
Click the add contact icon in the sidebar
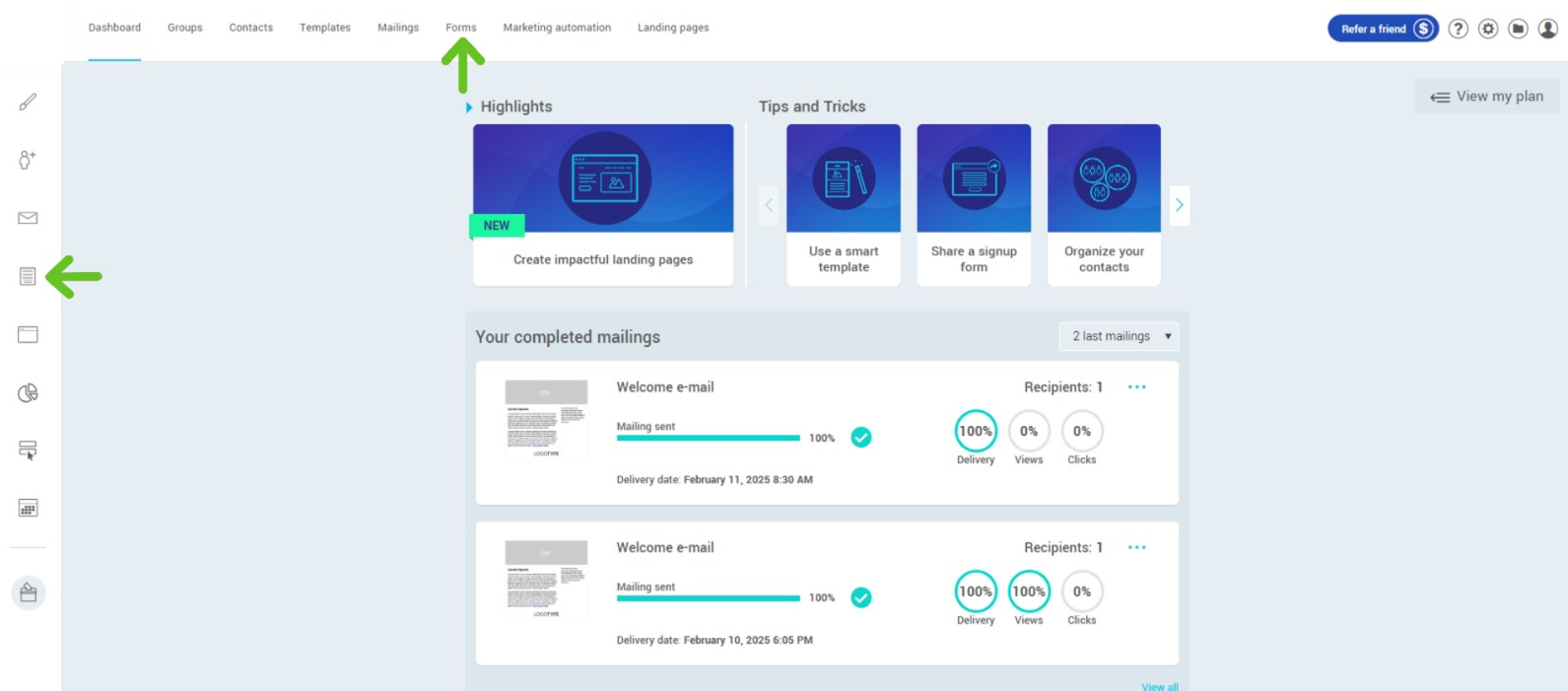tap(28, 160)
